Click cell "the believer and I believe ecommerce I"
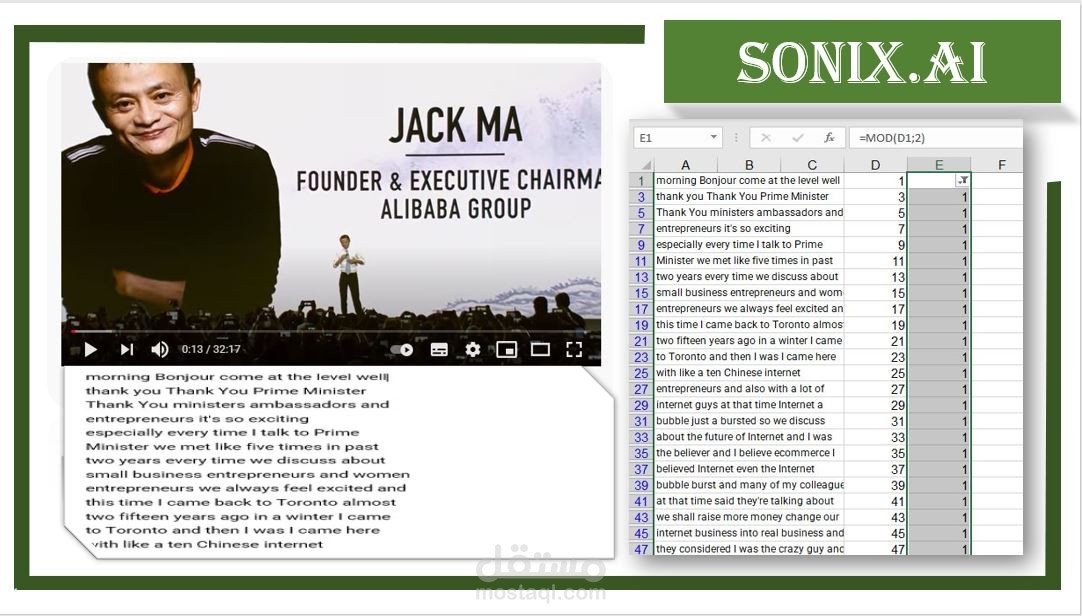Screen dimensions: 1082x616 (749, 453)
